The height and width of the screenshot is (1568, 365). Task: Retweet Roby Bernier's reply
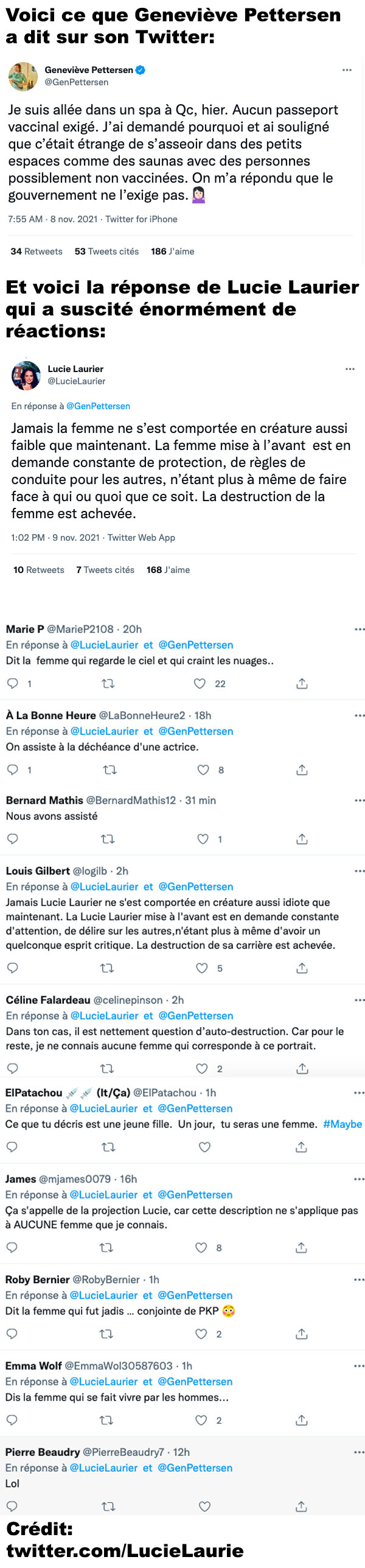point(106,1334)
